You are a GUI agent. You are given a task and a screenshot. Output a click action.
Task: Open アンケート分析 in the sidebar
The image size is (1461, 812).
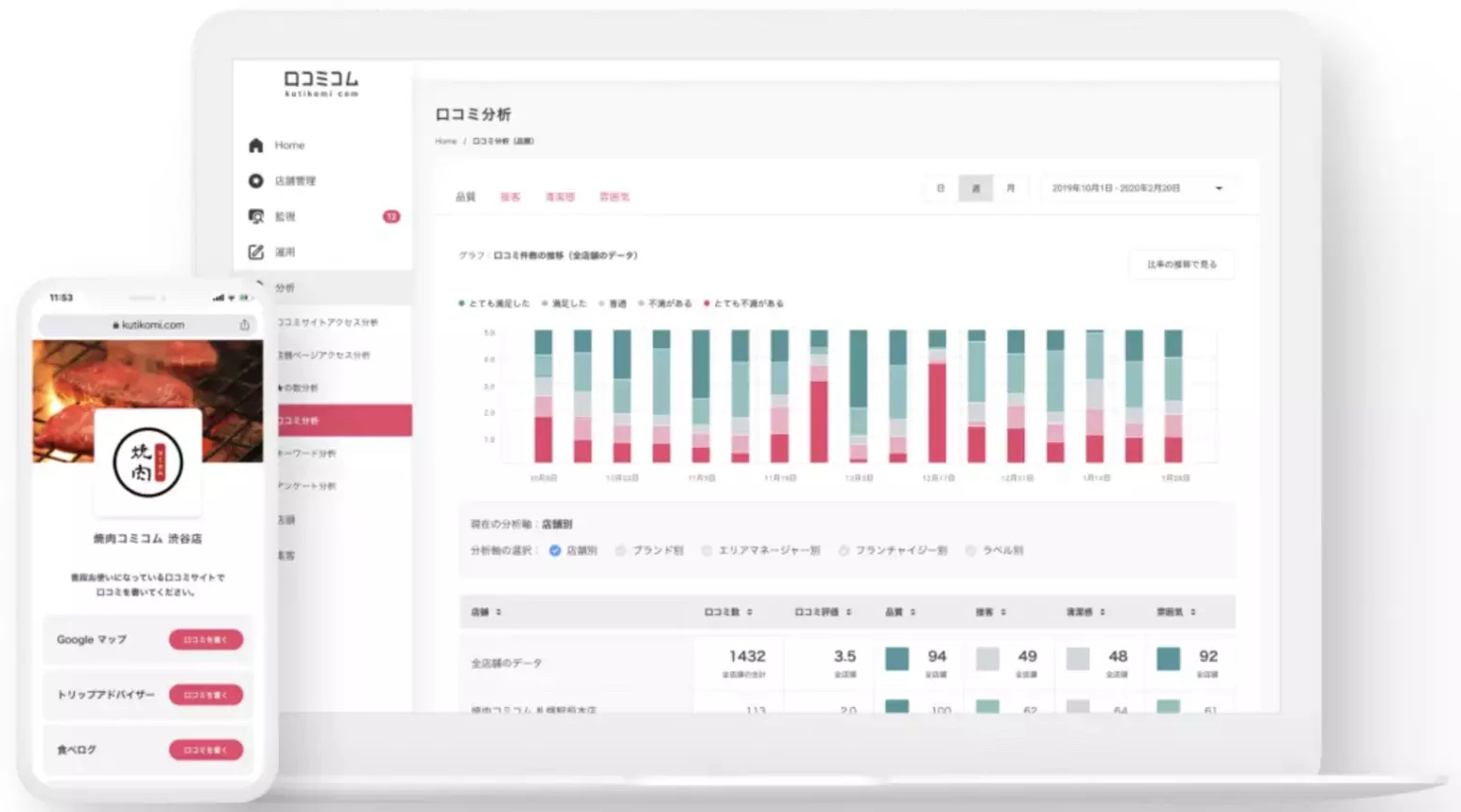pos(306,486)
